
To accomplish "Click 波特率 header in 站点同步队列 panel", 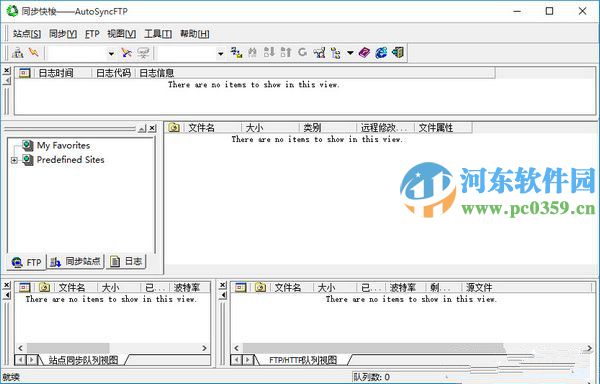I will (190, 287).
